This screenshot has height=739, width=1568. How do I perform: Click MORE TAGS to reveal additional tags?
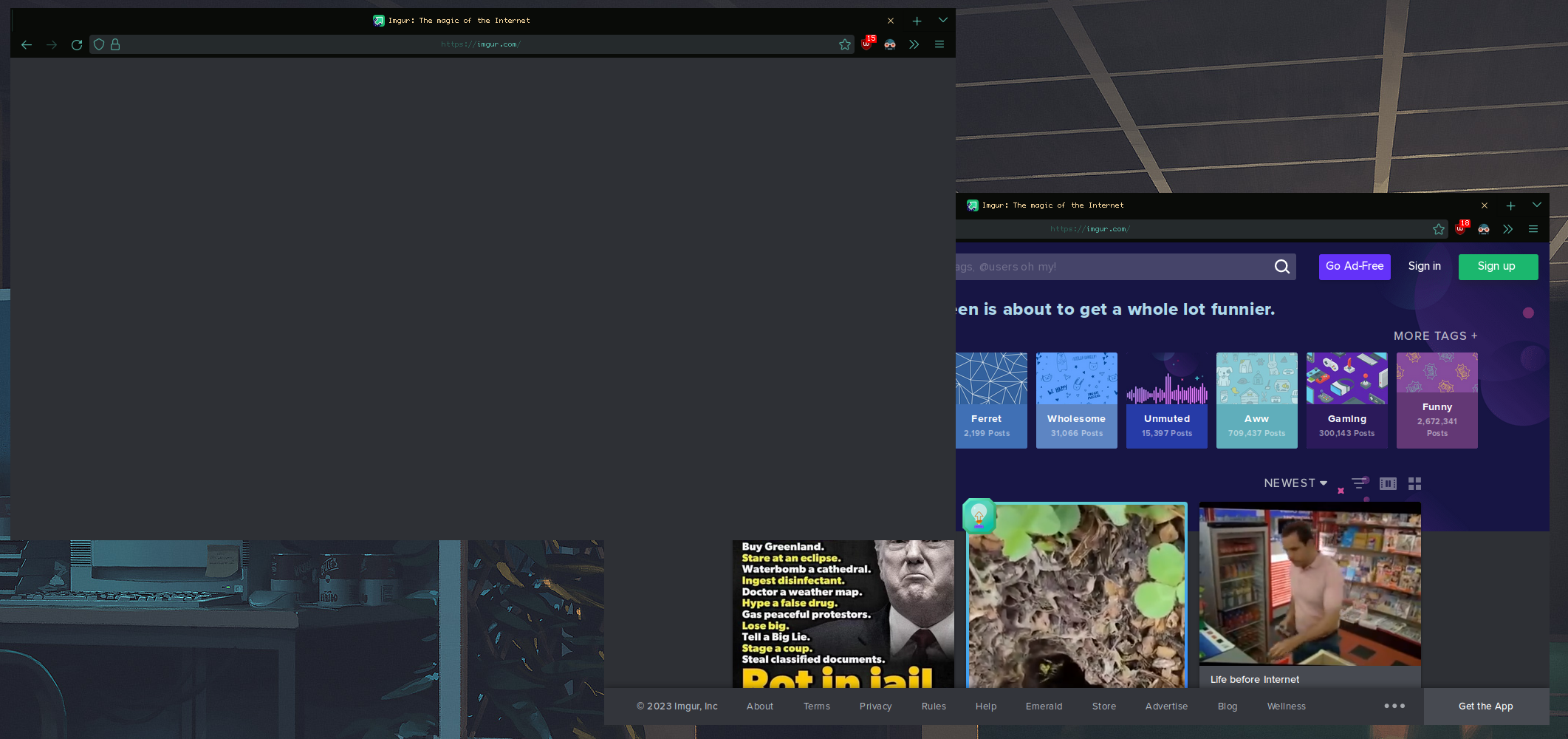pyautogui.click(x=1435, y=336)
